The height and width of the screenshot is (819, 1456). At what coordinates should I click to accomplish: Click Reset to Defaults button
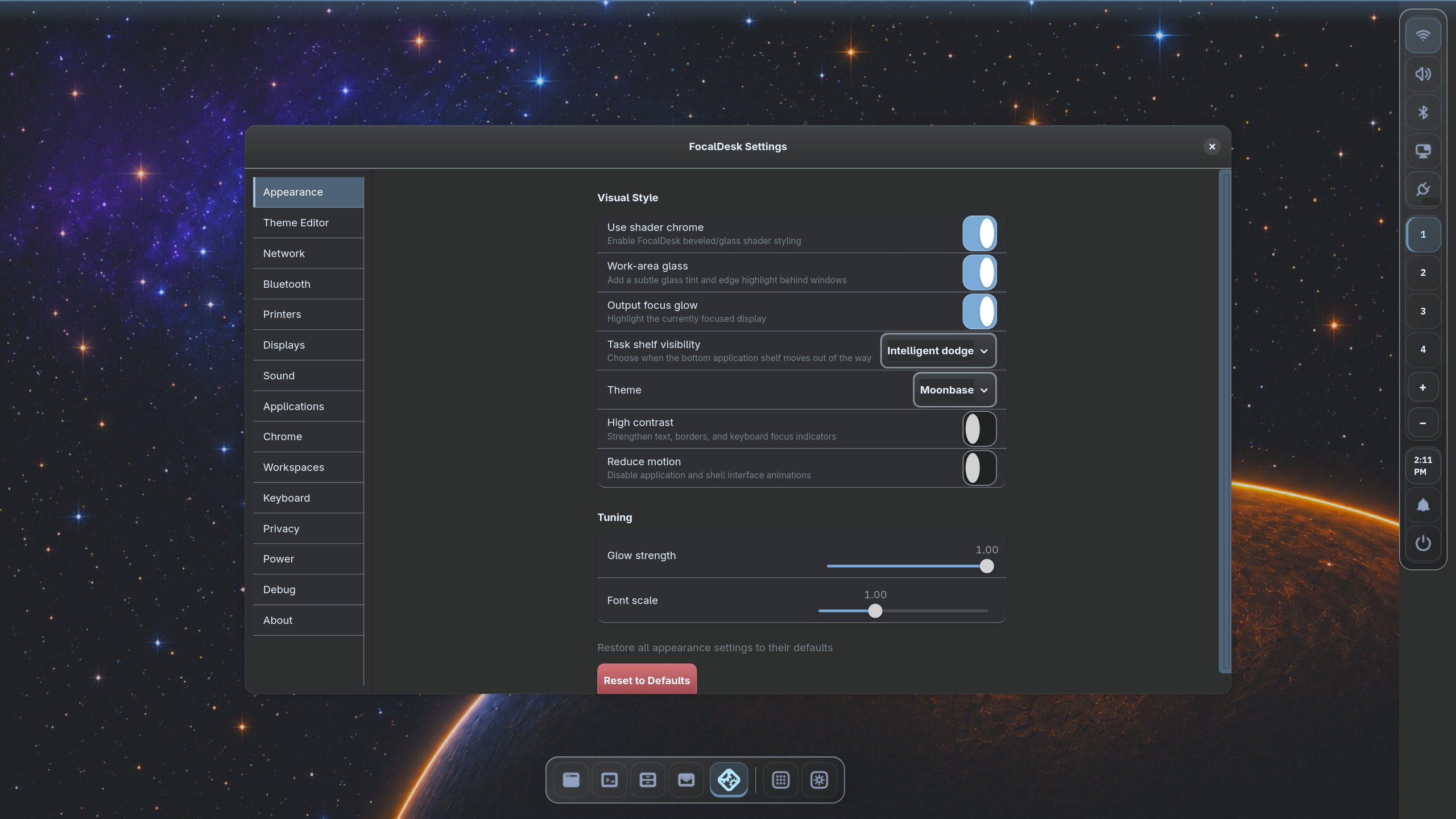tap(647, 680)
